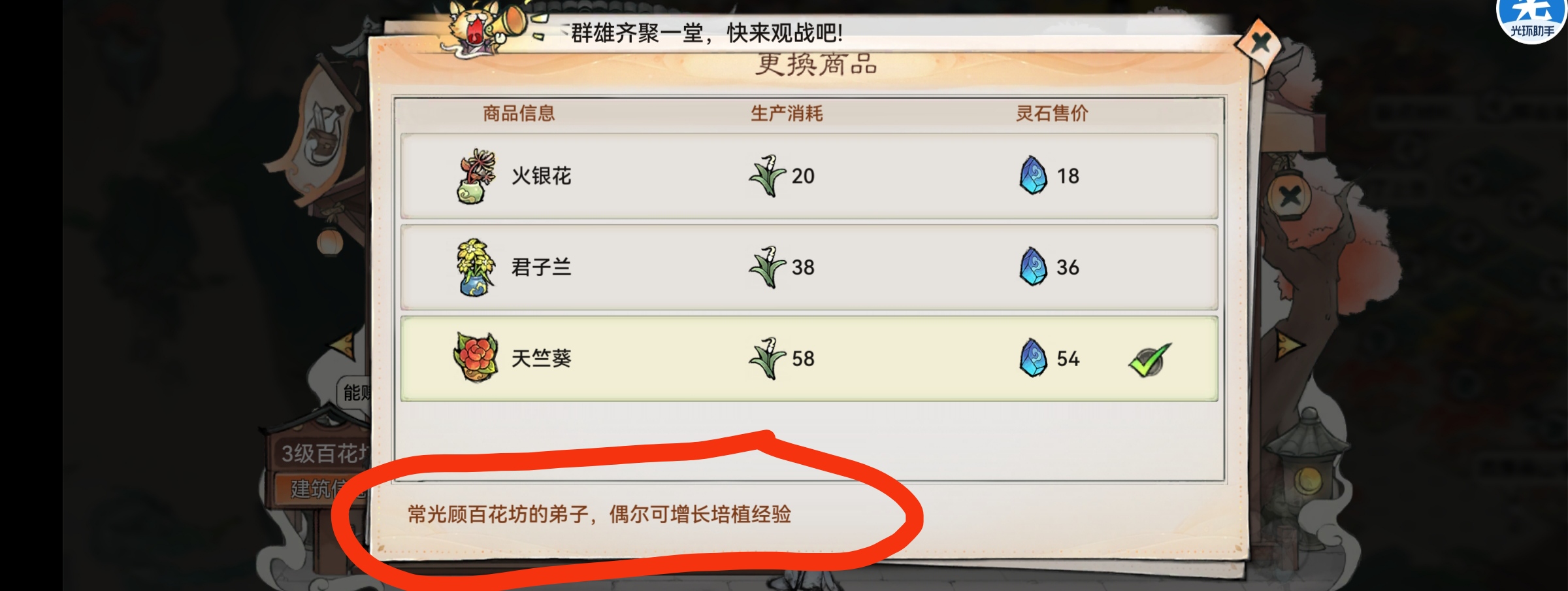This screenshot has width=1568, height=591.
Task: Click the 天竺葵 red flower icon
Action: point(476,357)
